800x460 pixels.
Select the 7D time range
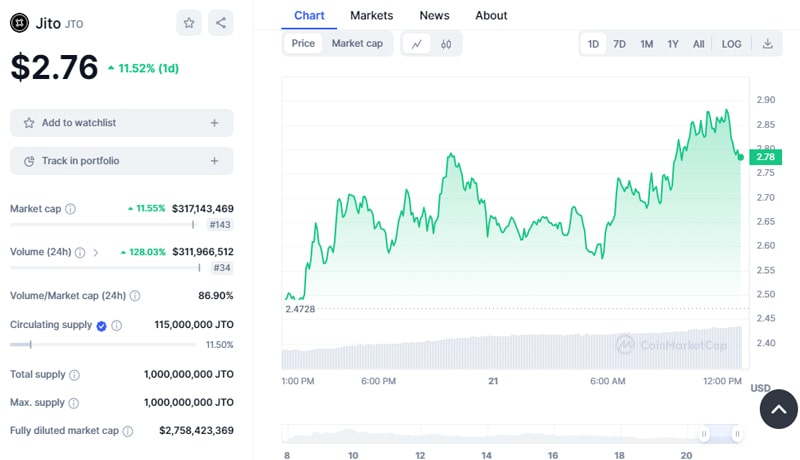click(620, 44)
